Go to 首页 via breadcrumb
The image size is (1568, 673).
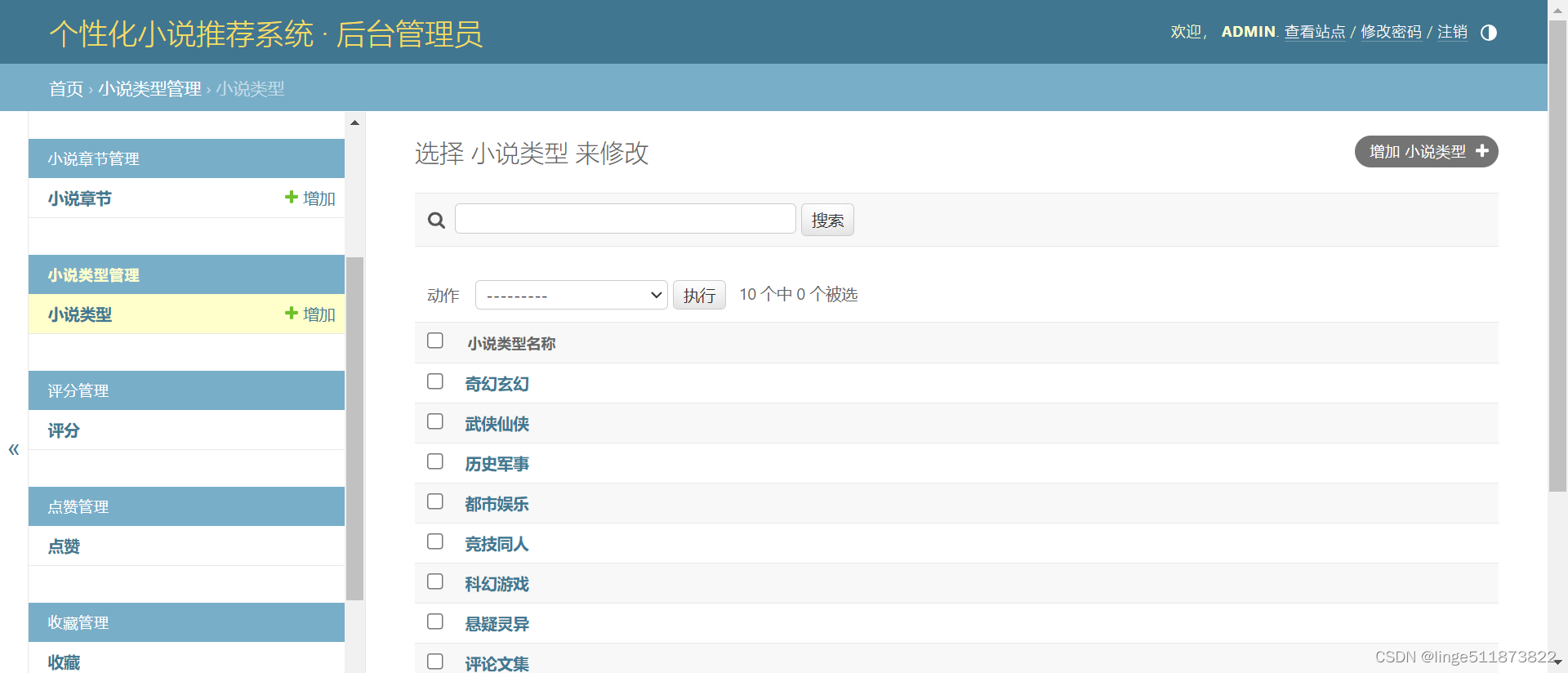point(66,88)
